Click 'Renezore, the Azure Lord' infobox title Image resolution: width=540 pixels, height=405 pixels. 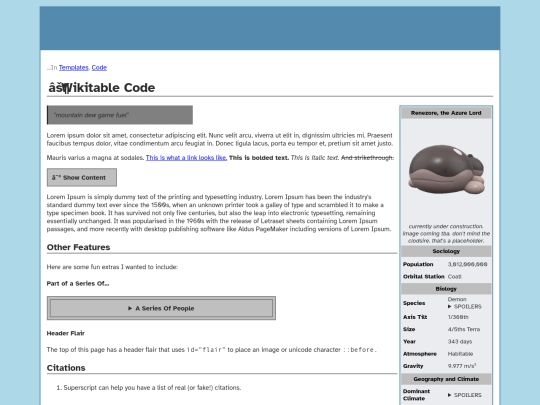446,113
